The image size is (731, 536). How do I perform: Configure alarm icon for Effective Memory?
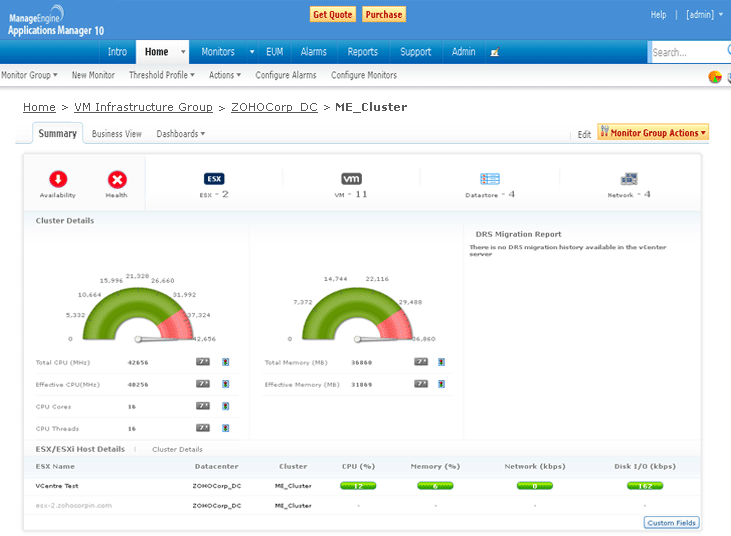(441, 384)
